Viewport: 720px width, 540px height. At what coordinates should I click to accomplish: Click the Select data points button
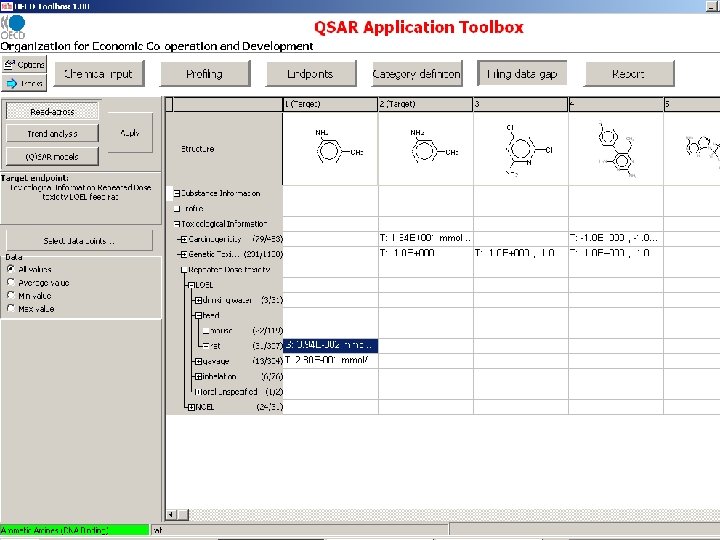click(x=79, y=241)
